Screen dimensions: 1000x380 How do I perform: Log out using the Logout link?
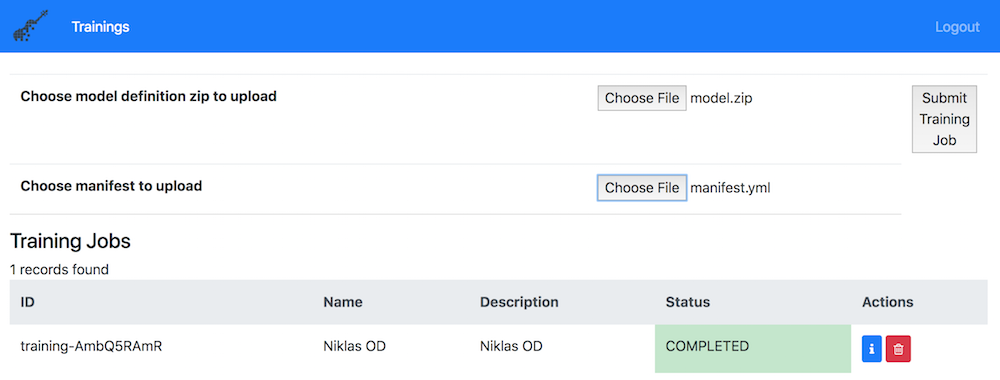(957, 27)
